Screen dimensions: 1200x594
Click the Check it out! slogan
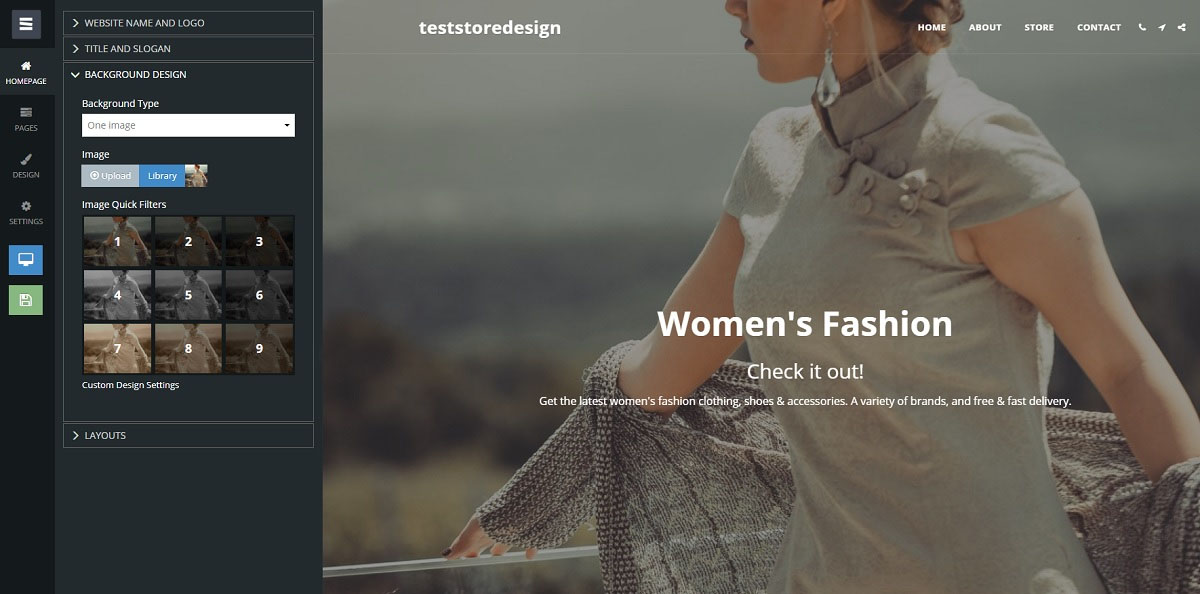pyautogui.click(x=805, y=372)
